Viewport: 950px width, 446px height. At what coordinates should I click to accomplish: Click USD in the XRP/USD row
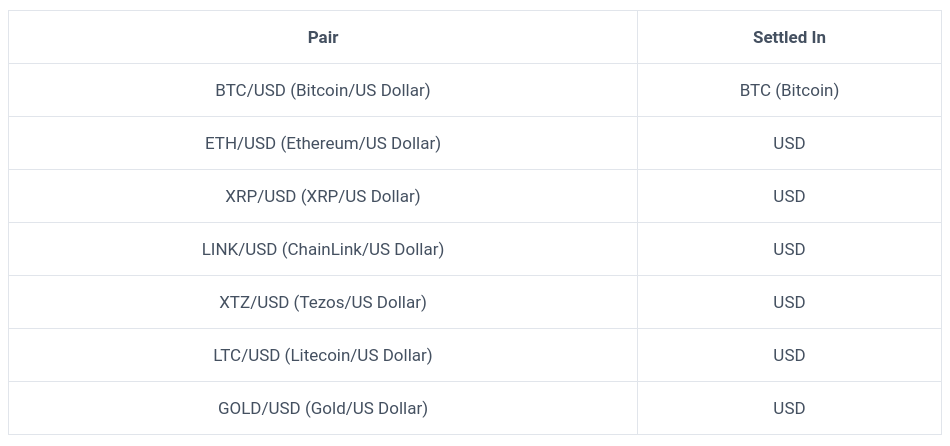click(789, 196)
